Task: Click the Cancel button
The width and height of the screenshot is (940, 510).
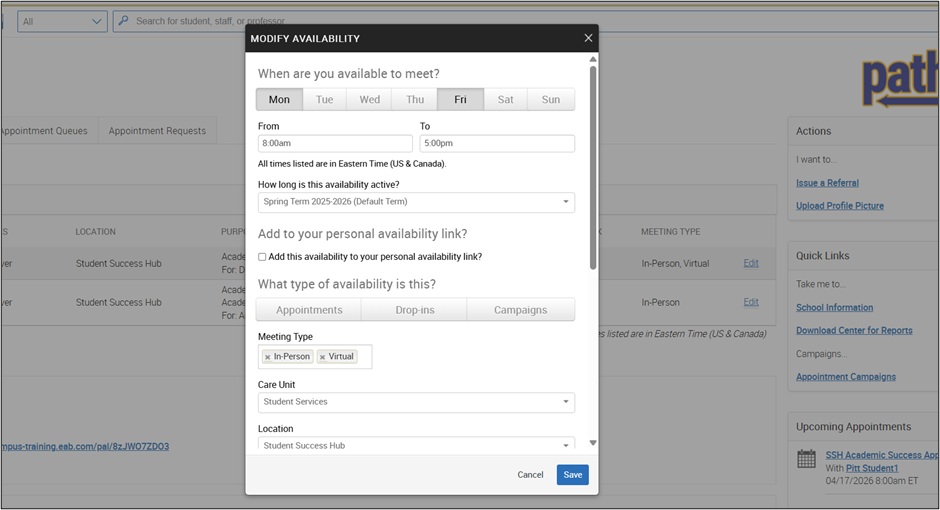Action: pyautogui.click(x=530, y=475)
